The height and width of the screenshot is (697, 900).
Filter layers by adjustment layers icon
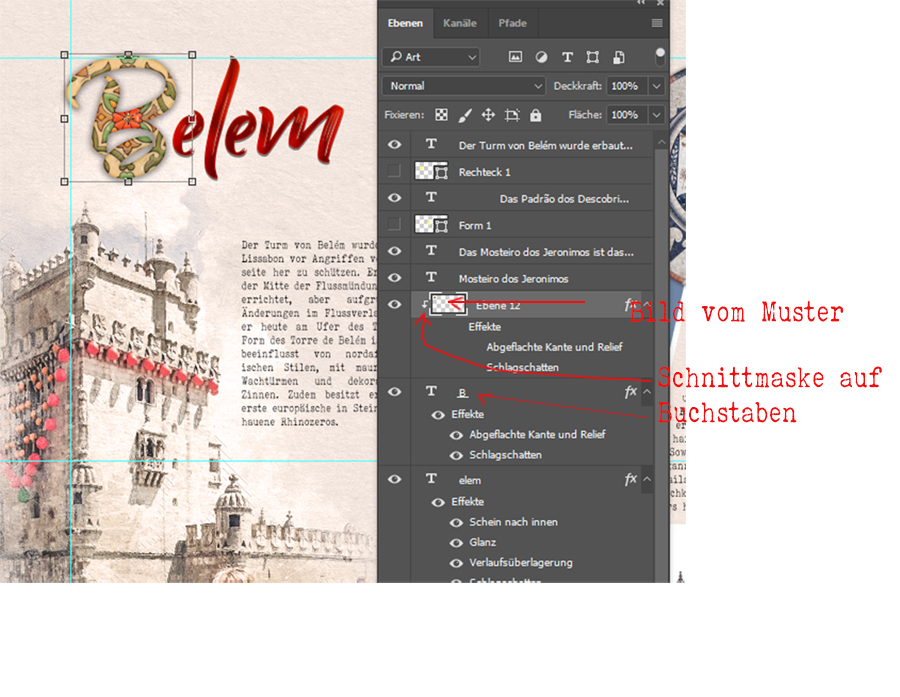(542, 57)
